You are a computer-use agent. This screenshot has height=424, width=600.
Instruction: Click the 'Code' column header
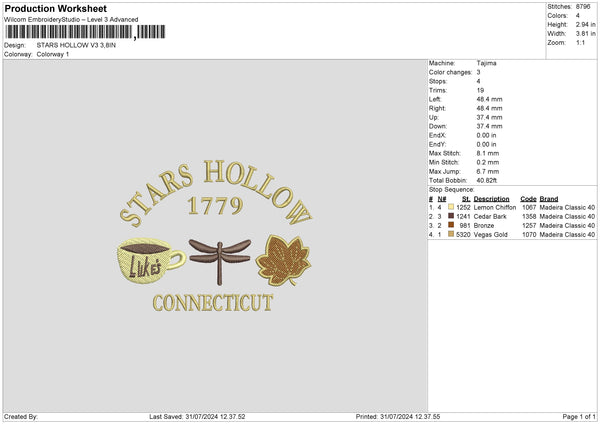coord(528,199)
